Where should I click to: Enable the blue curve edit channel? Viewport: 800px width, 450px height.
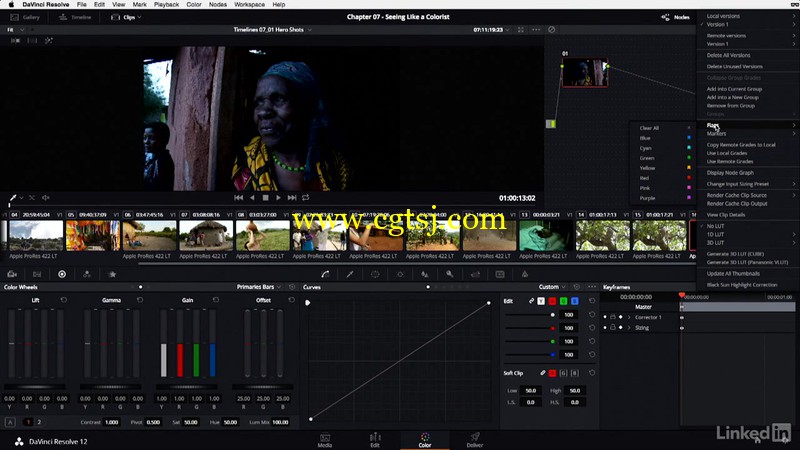tap(574, 301)
